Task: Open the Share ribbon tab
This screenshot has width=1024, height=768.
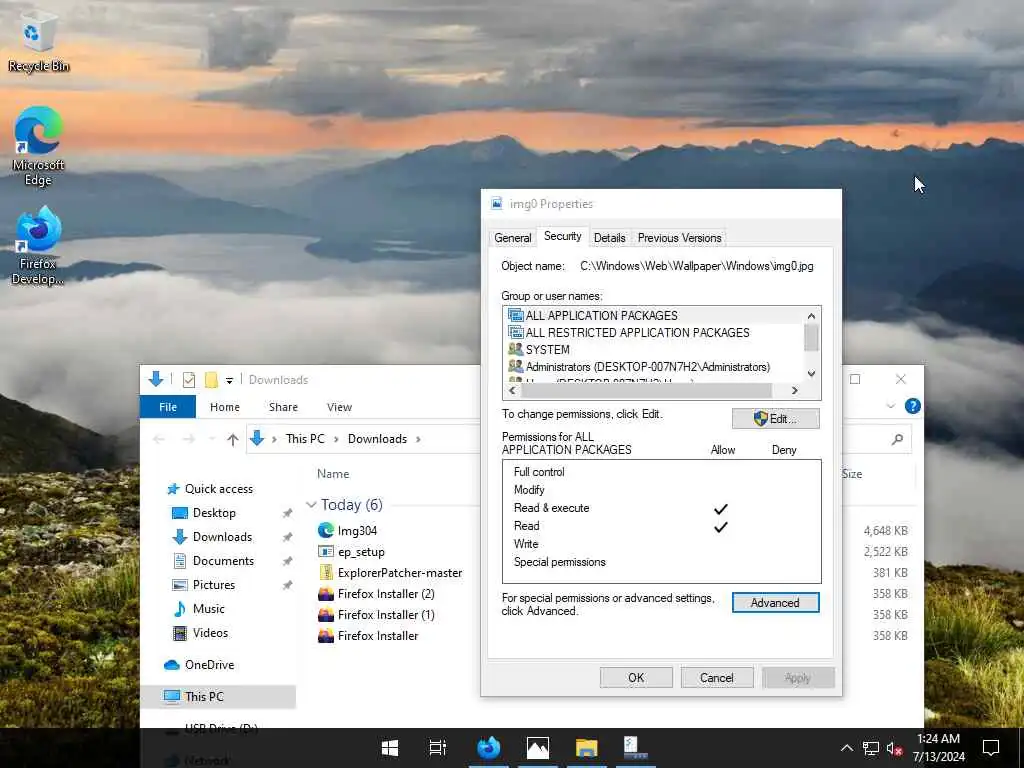Action: (283, 407)
